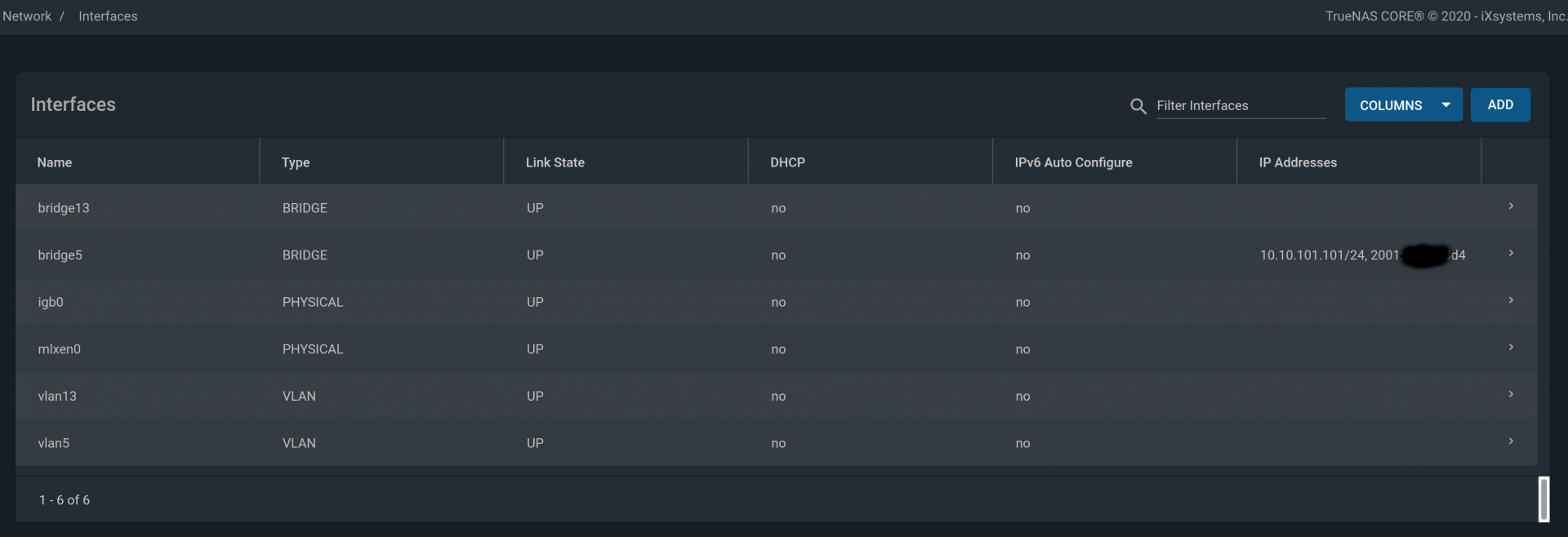This screenshot has height=537, width=1568.
Task: Click the ADD interface button
Action: 1499,105
